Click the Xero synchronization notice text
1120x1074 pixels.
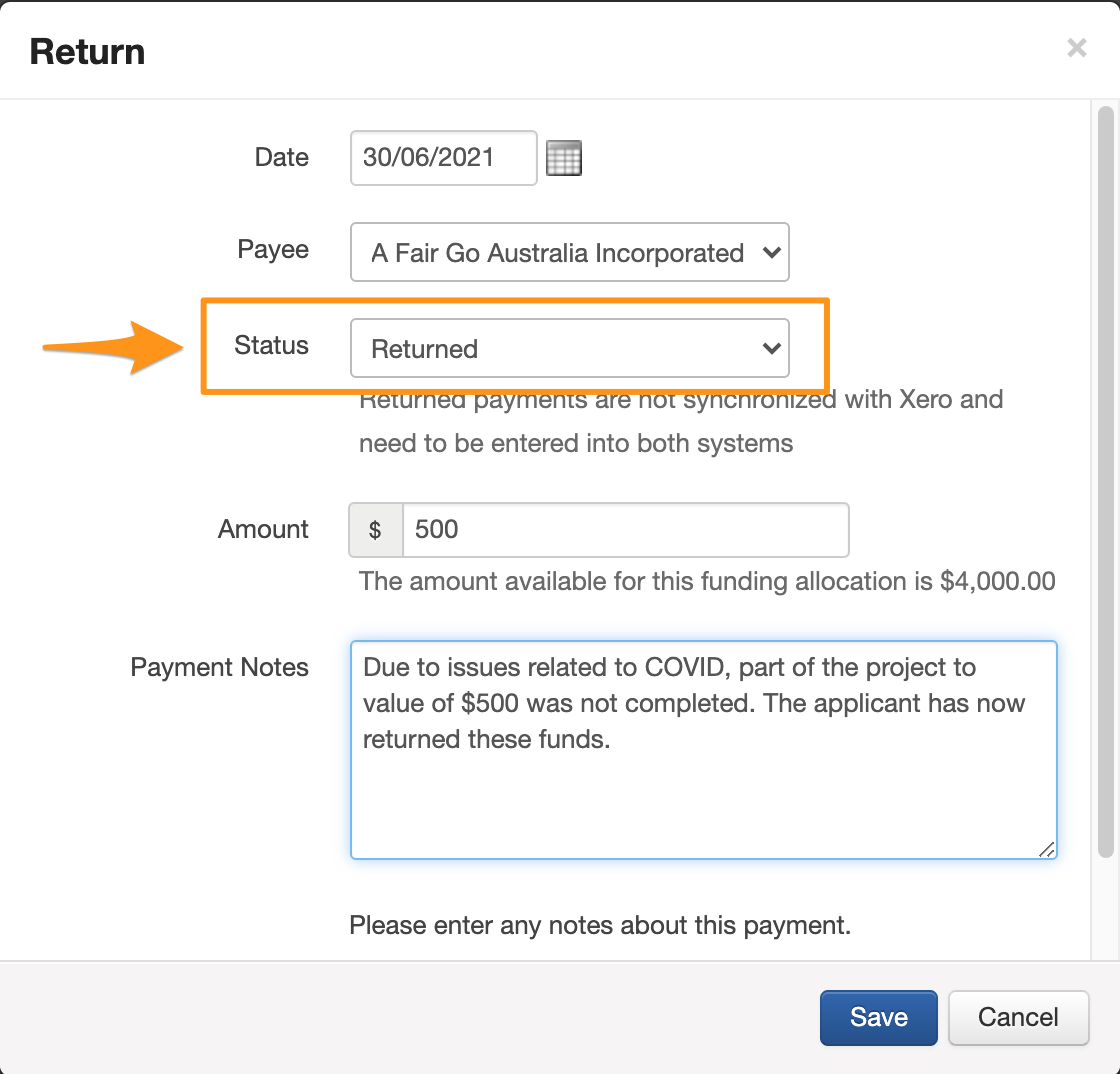680,422
